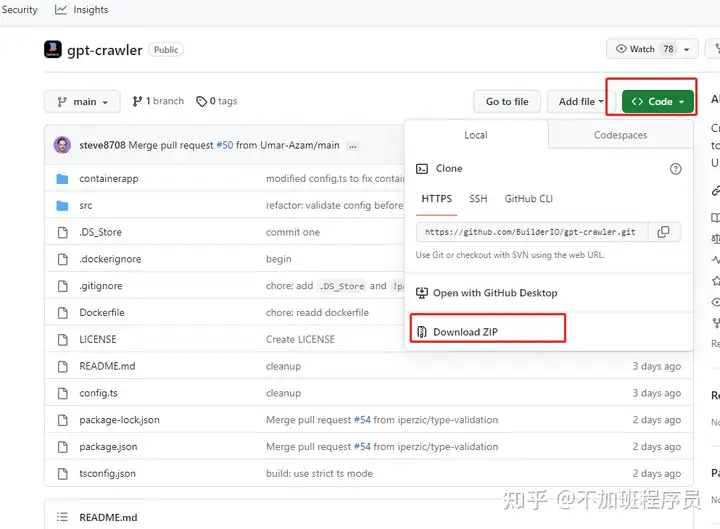Open the 'Create LICENSE' commit message
The image size is (720, 529).
[300, 339]
